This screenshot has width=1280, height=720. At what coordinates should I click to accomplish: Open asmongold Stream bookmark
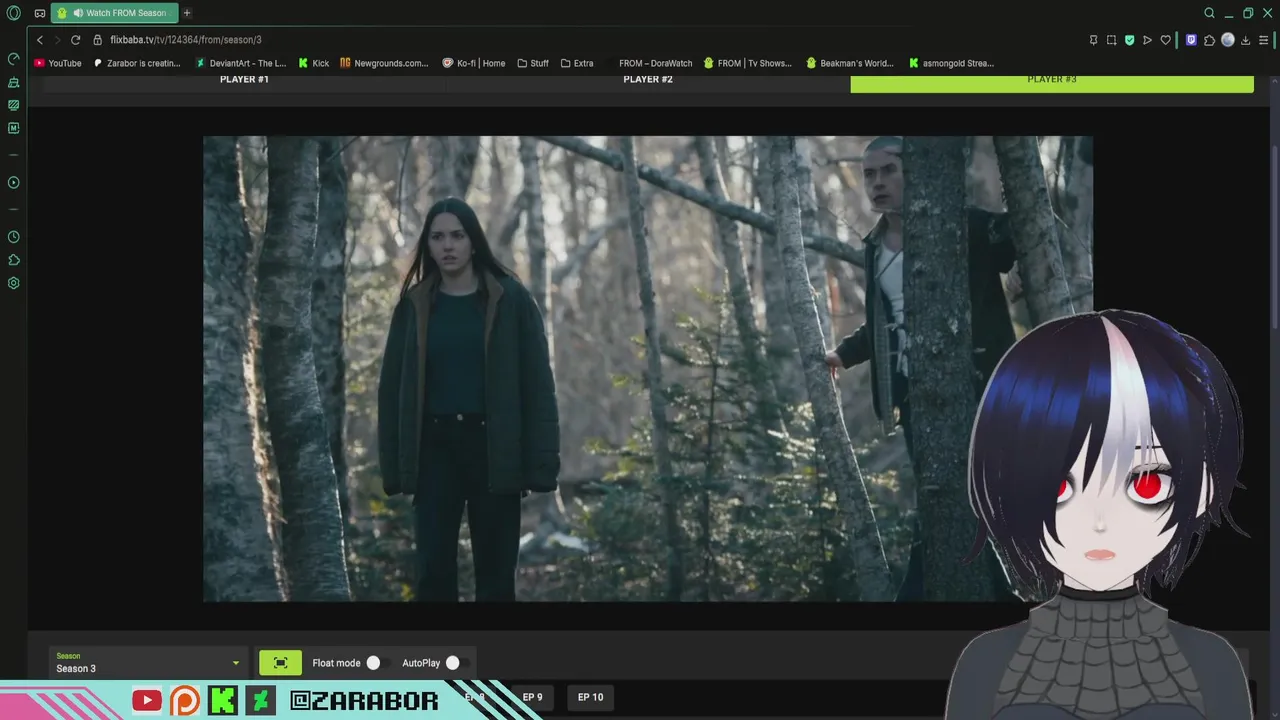951,63
